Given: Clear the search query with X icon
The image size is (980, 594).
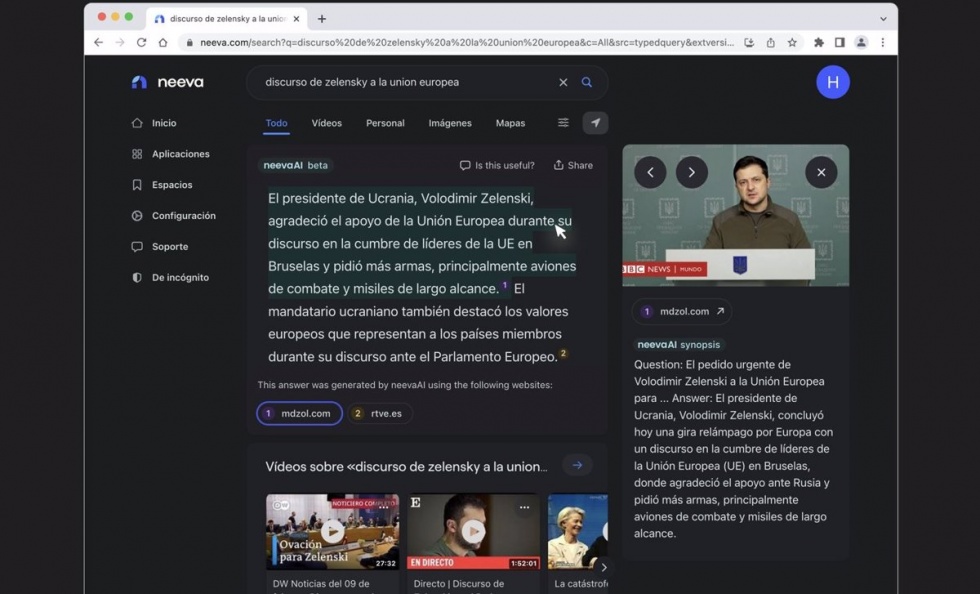Looking at the screenshot, I should coord(563,82).
